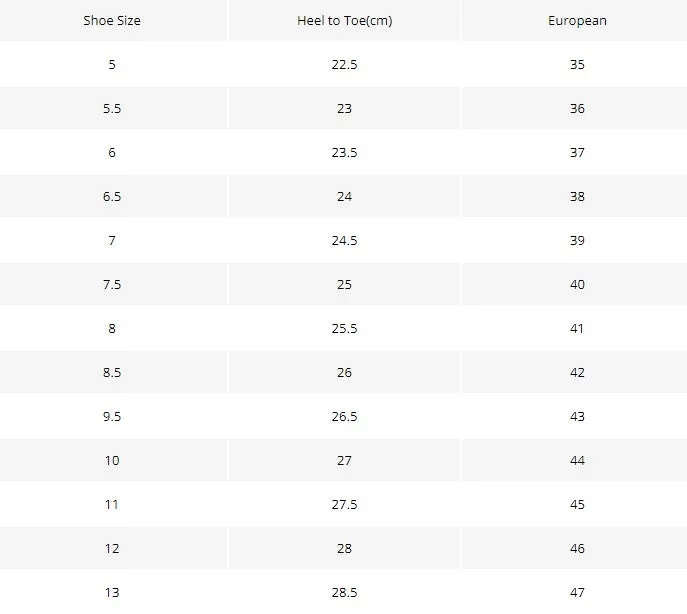Click European size 47

coord(577,593)
